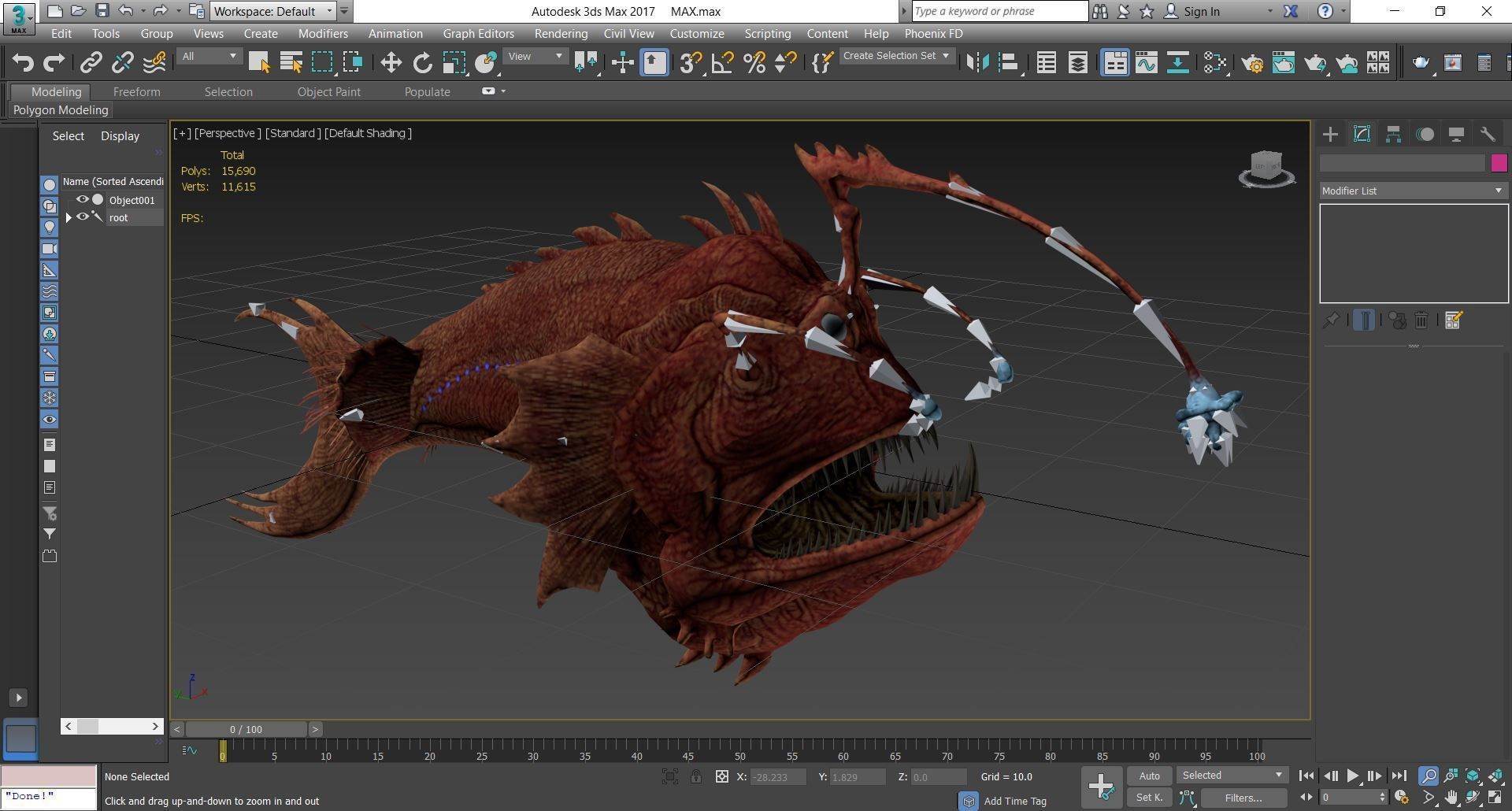The height and width of the screenshot is (811, 1512).
Task: Click the viewport [Default Shading] label
Action: tap(368, 133)
